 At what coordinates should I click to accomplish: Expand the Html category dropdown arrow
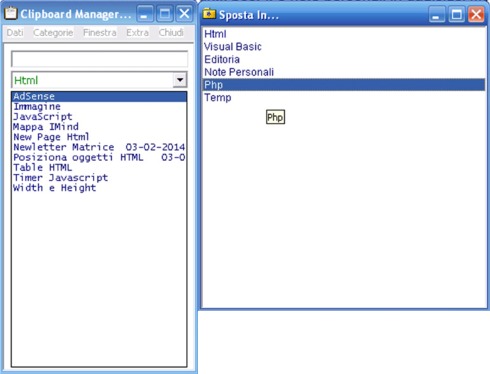180,80
